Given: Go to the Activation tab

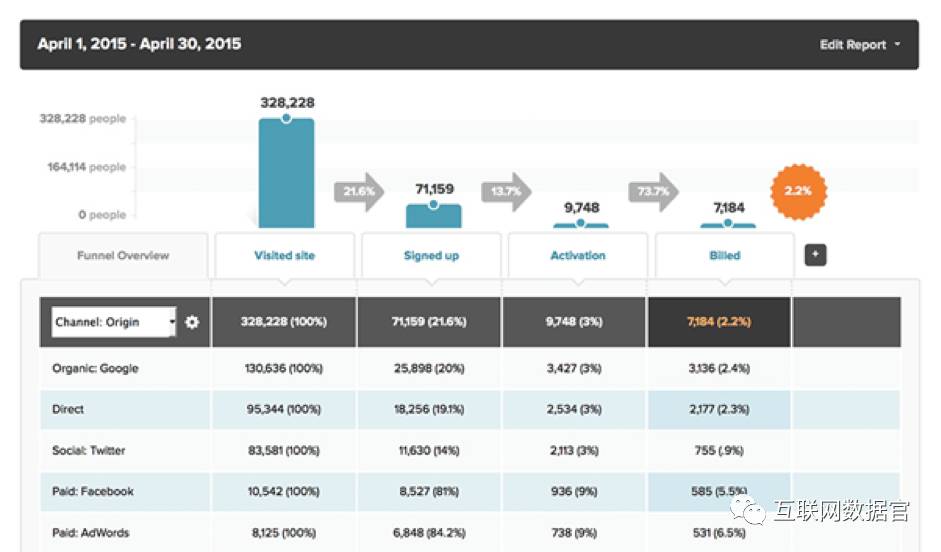Looking at the screenshot, I should [x=578, y=256].
